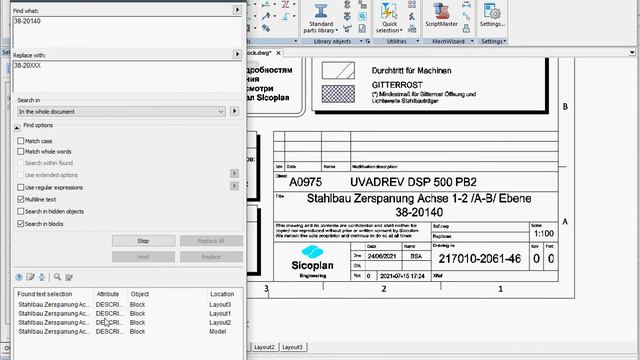Switch to the Layout2 tab
Viewport: 640px width, 360px height.
tap(264, 347)
